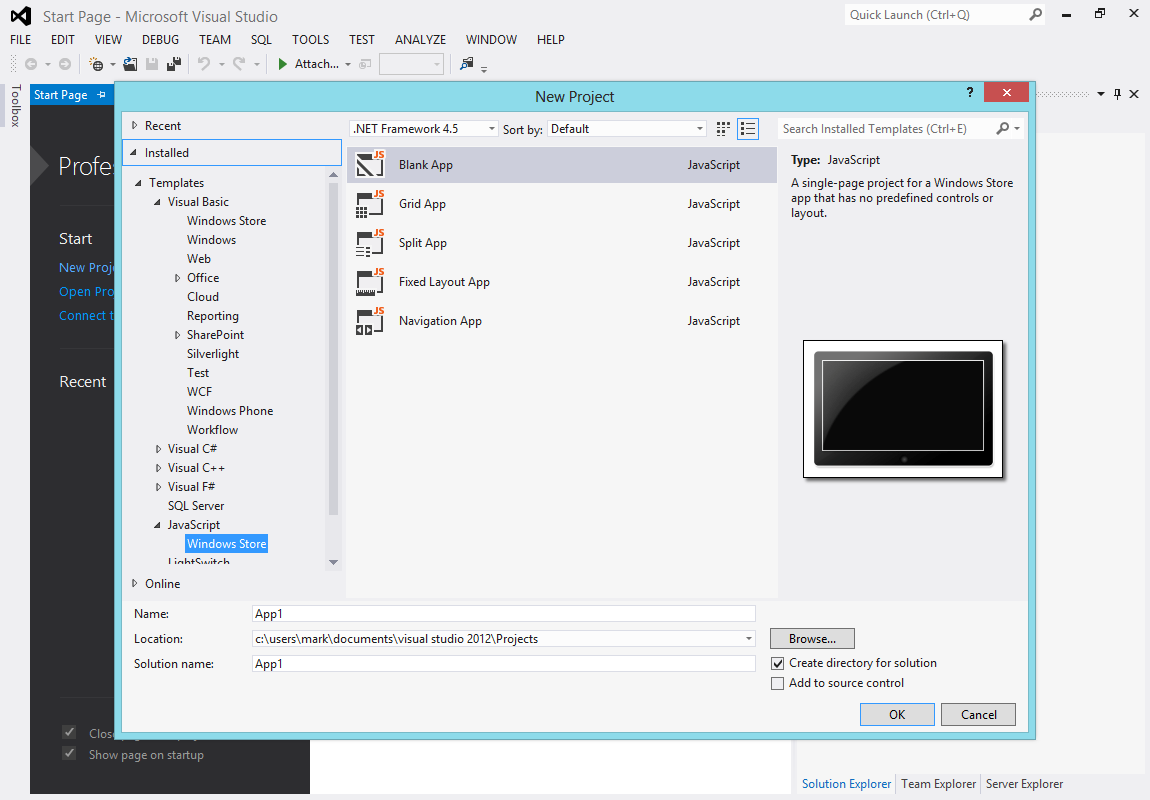The height and width of the screenshot is (800, 1150).
Task: Click the template search magnifier icon
Action: click(1003, 128)
